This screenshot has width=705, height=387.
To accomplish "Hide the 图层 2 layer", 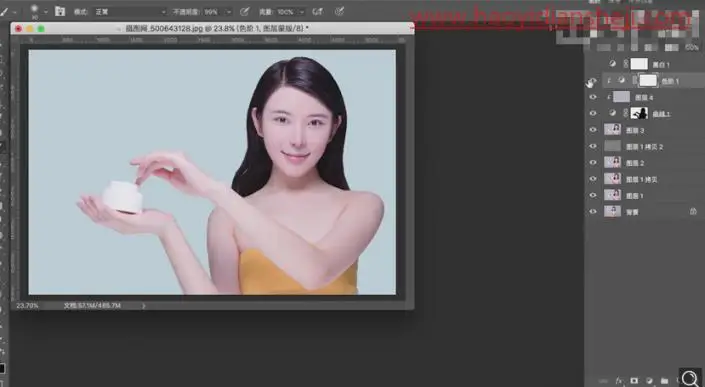I will pyautogui.click(x=593, y=163).
